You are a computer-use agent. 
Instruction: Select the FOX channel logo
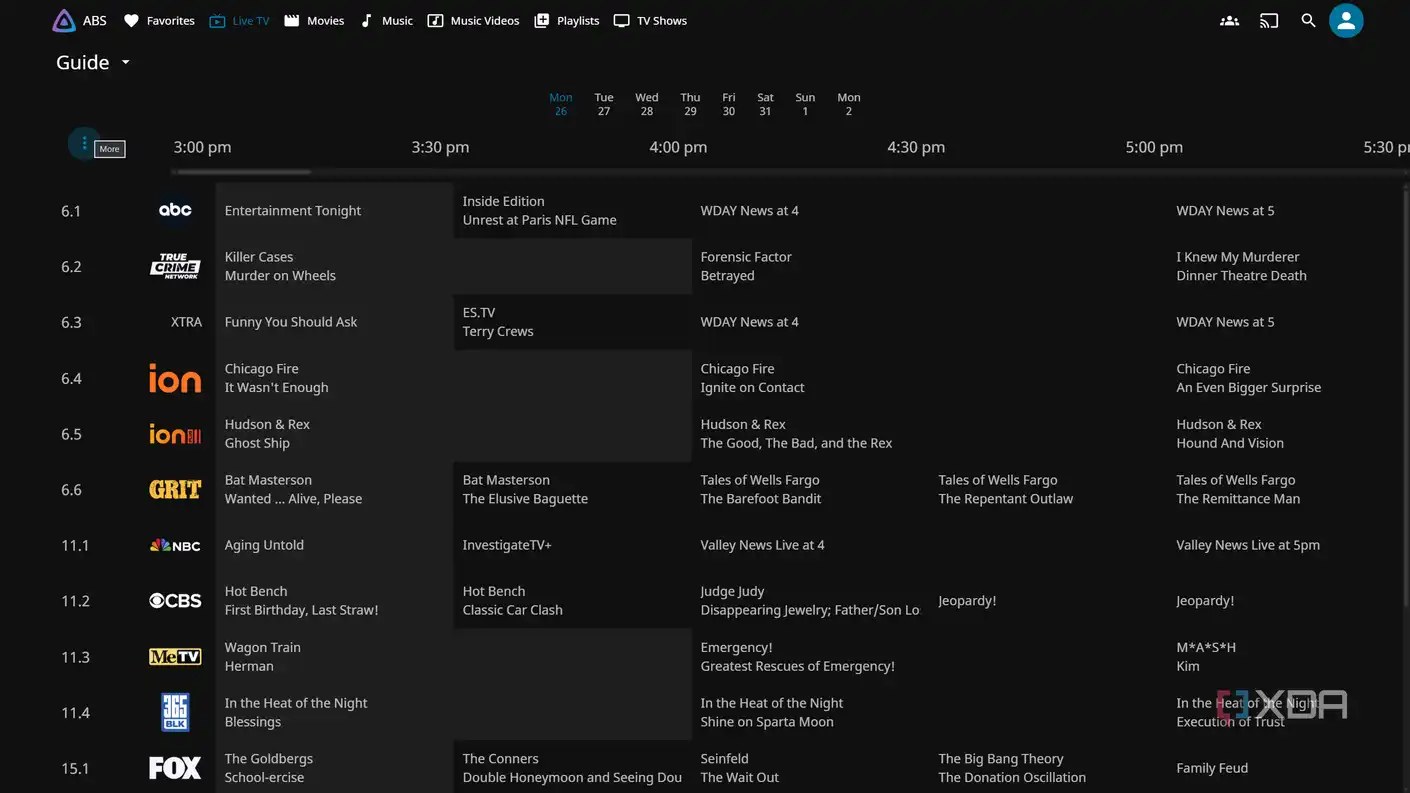pyautogui.click(x=175, y=768)
